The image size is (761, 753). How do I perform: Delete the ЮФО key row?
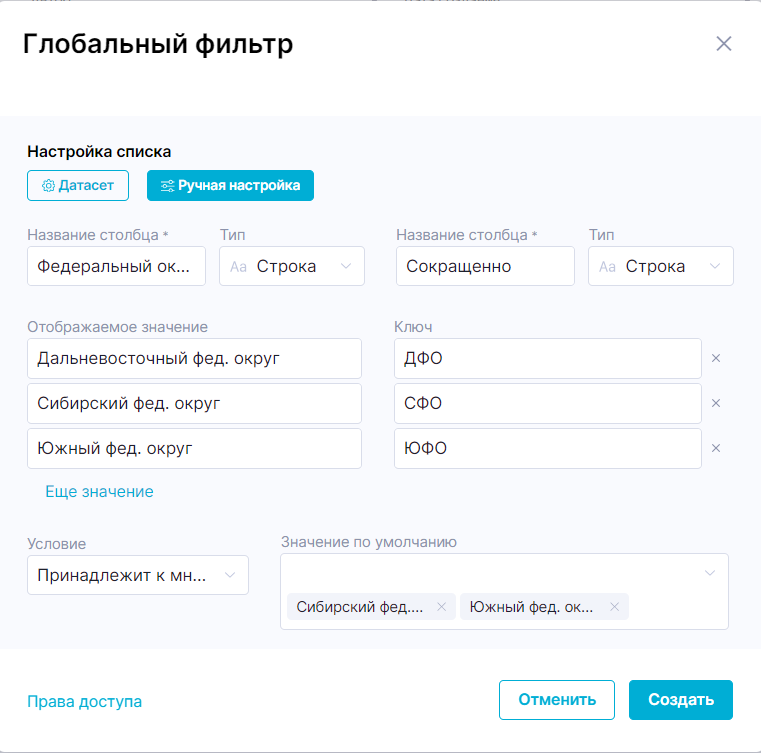pos(716,448)
